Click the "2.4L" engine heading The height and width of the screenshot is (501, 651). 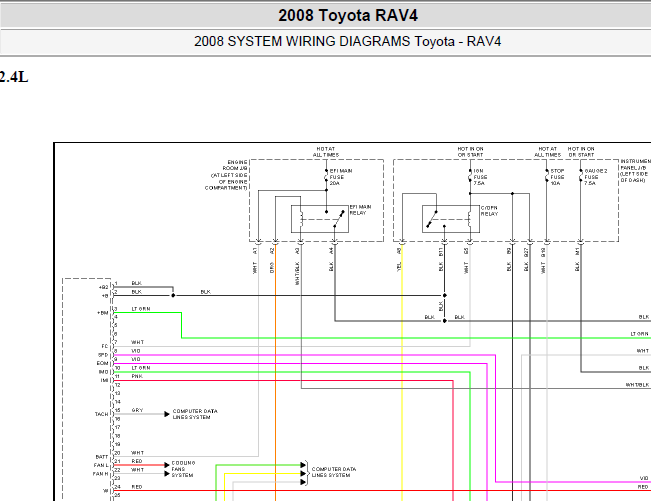[x=14, y=77]
